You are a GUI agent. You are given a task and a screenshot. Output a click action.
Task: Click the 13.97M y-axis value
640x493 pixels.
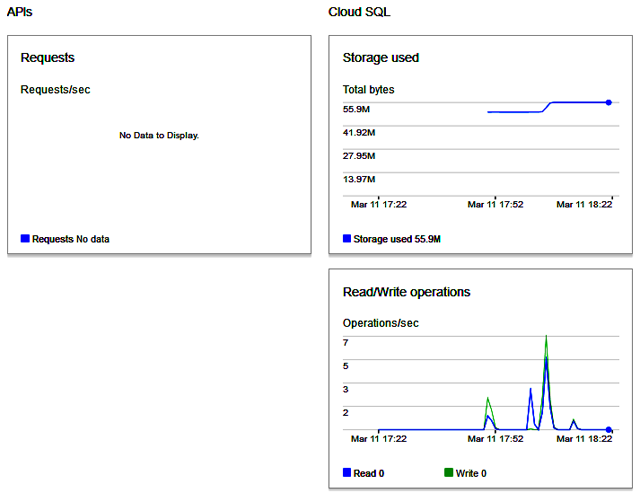(359, 179)
